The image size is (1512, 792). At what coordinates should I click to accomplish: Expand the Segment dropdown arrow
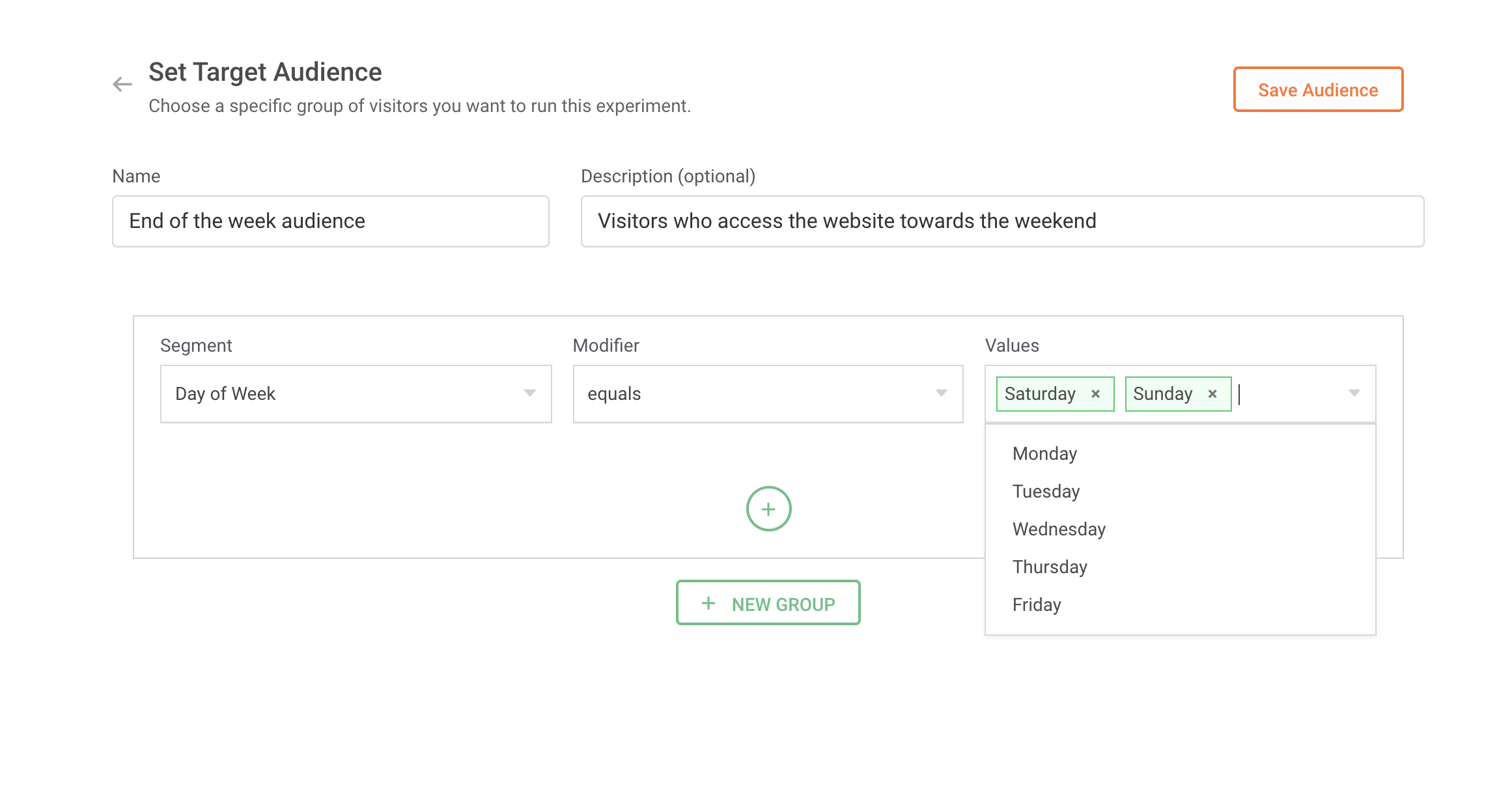coord(529,393)
